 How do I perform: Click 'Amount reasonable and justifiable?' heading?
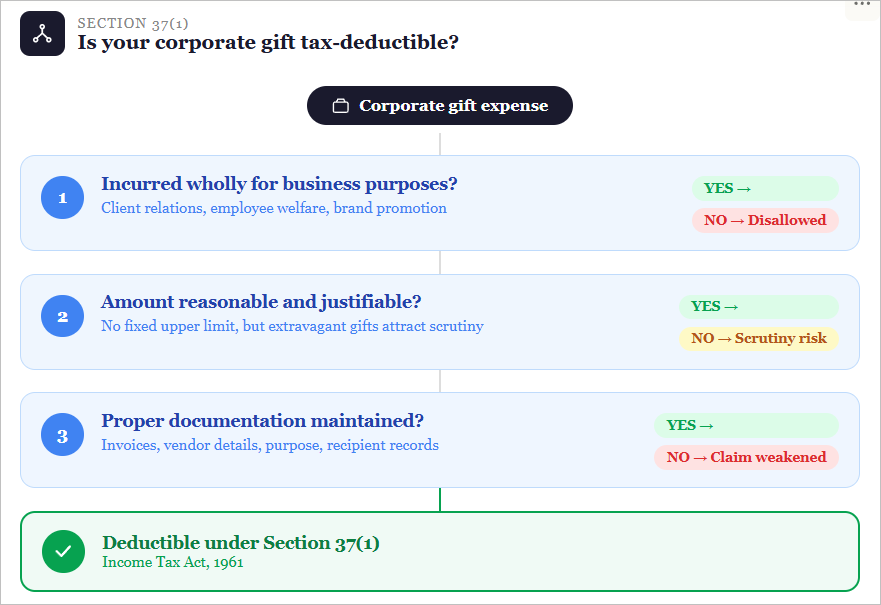coord(261,302)
